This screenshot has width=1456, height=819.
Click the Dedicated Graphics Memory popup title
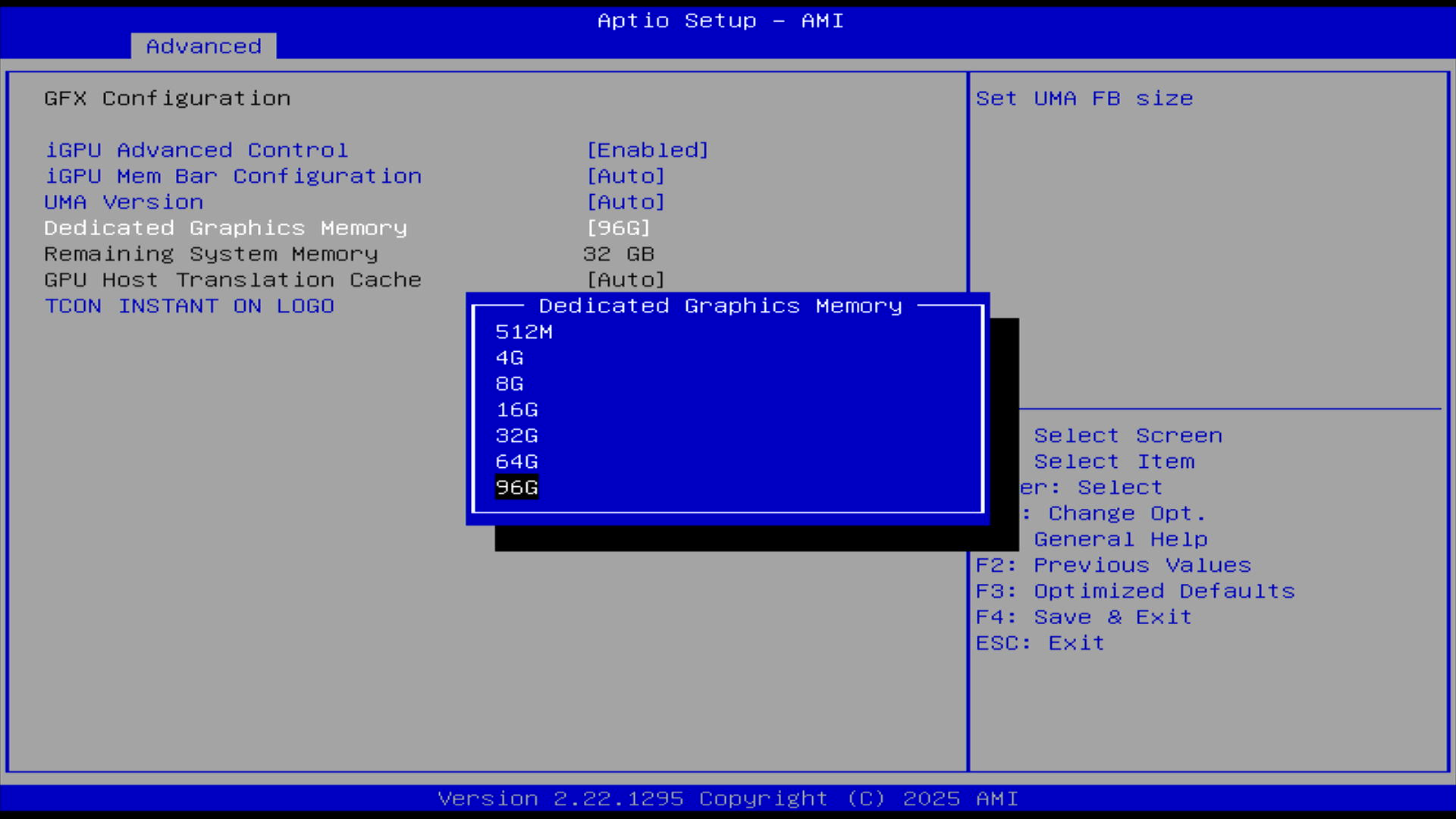coord(720,306)
